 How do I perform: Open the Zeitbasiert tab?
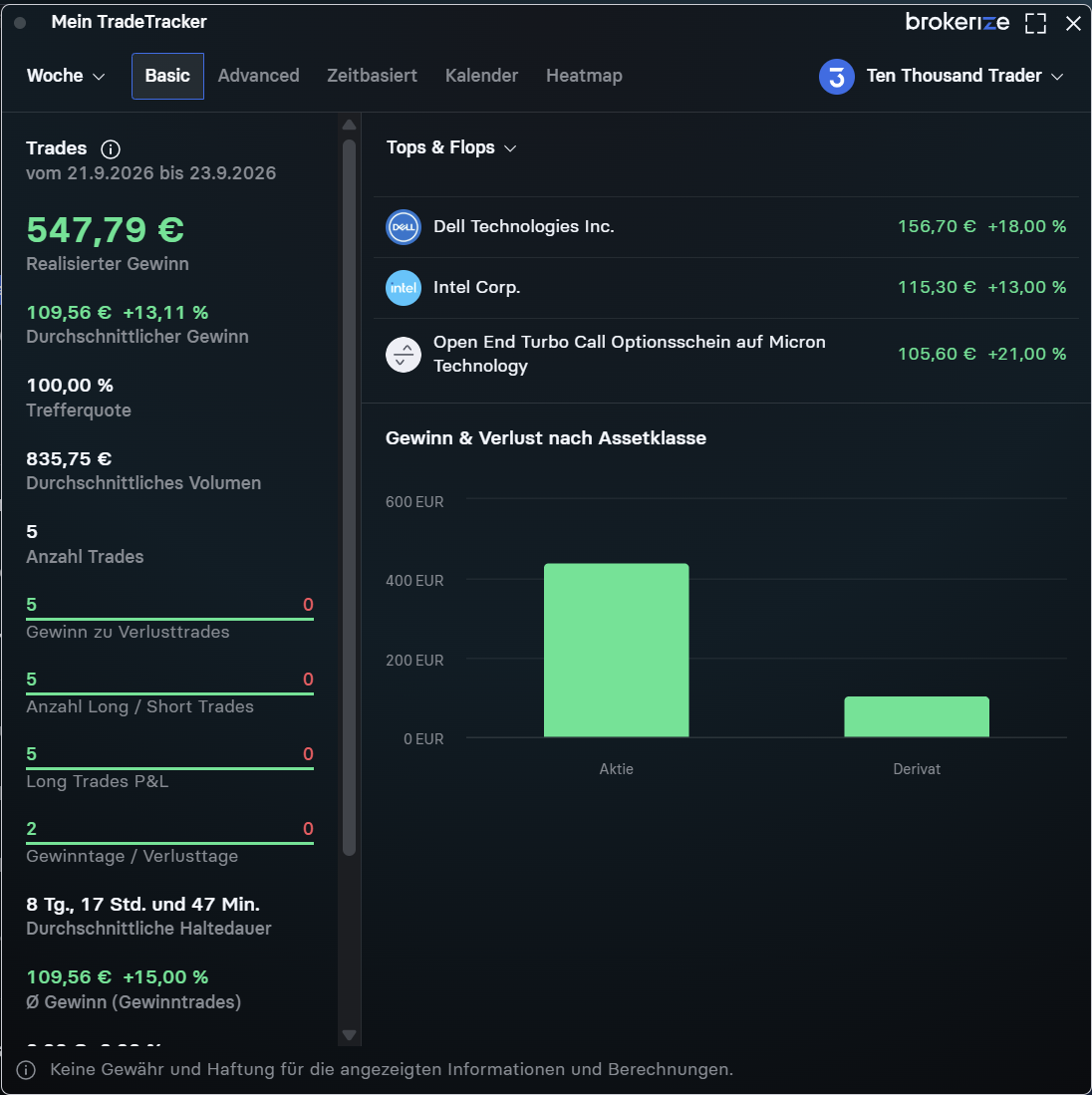(x=373, y=76)
